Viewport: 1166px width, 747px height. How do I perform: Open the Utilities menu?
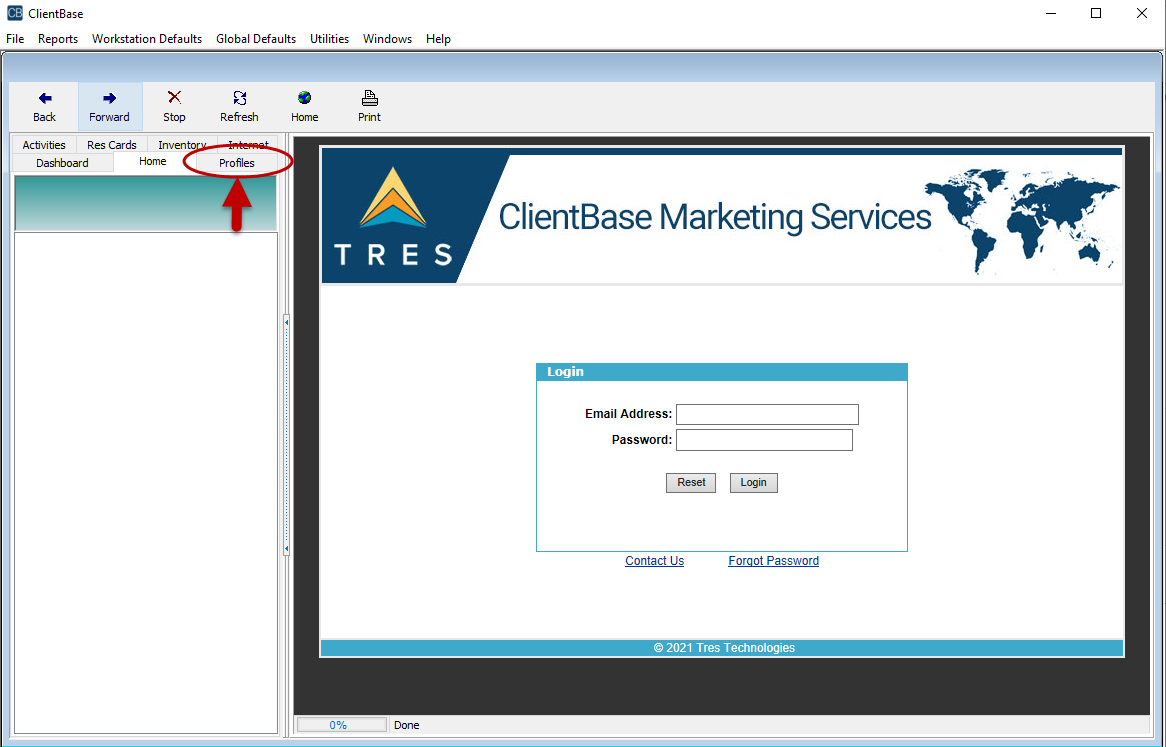(x=329, y=39)
